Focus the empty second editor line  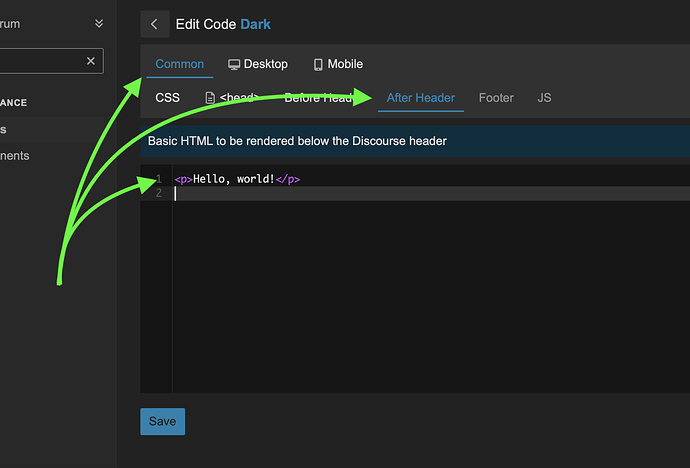click(431, 194)
